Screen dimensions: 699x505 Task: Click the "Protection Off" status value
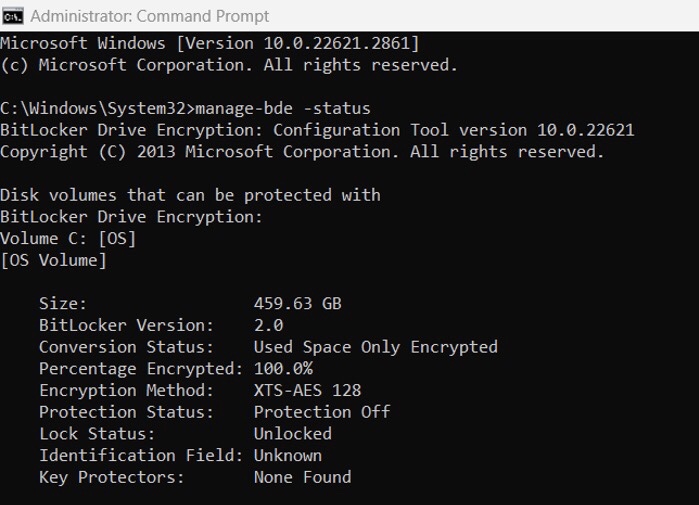click(x=322, y=412)
